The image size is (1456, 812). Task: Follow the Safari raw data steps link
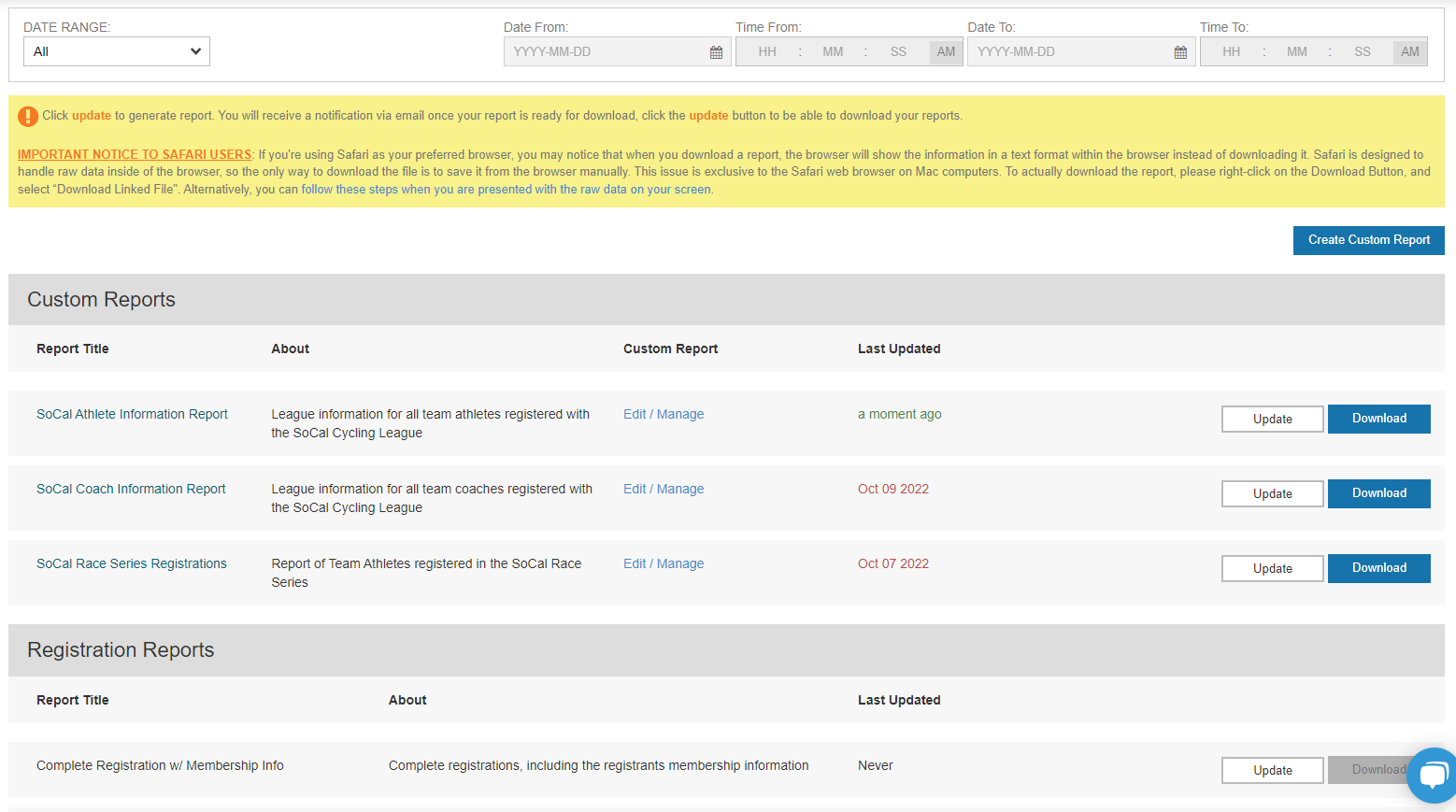(x=506, y=190)
